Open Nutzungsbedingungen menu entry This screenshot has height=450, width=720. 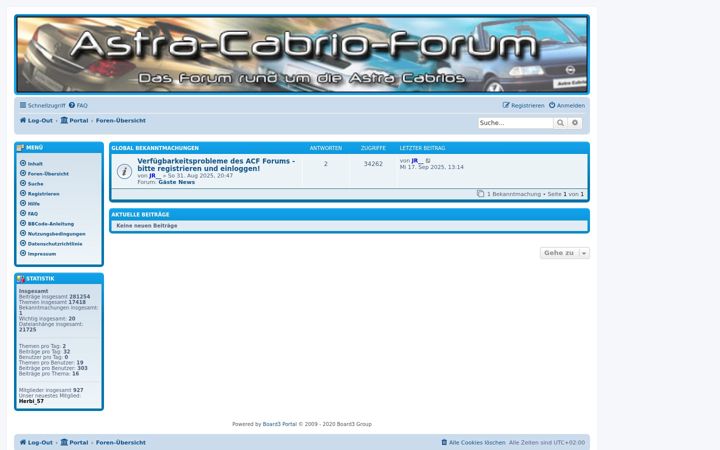pyautogui.click(x=56, y=234)
